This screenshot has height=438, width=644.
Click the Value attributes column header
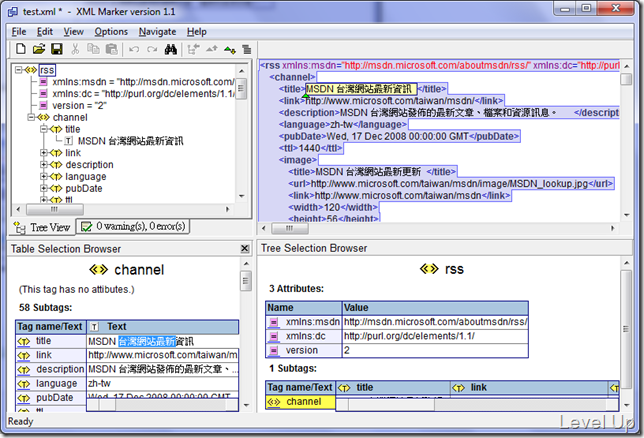pyautogui.click(x=435, y=308)
